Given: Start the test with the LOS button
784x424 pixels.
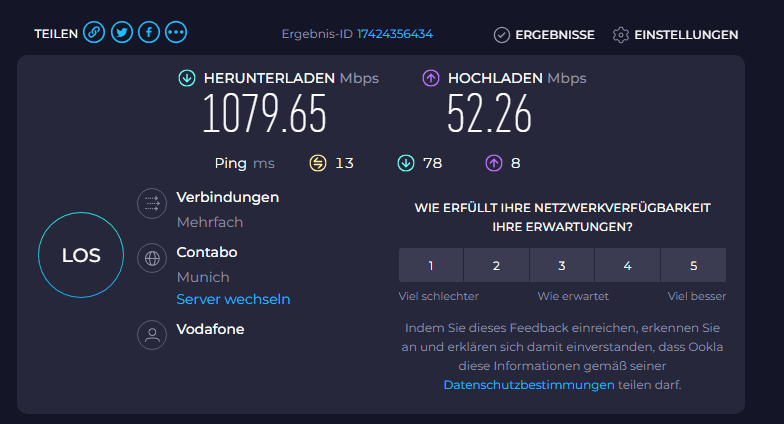Looking at the screenshot, I should tap(81, 255).
